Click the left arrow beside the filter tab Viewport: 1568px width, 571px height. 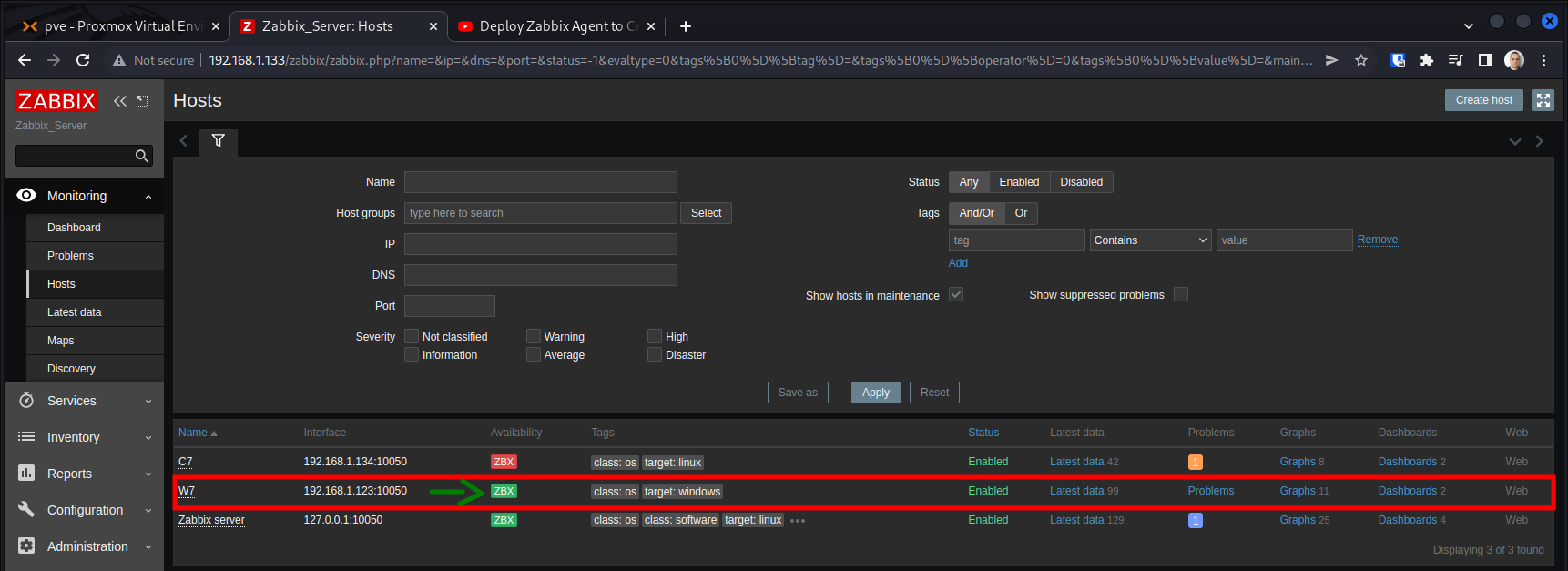click(x=184, y=141)
